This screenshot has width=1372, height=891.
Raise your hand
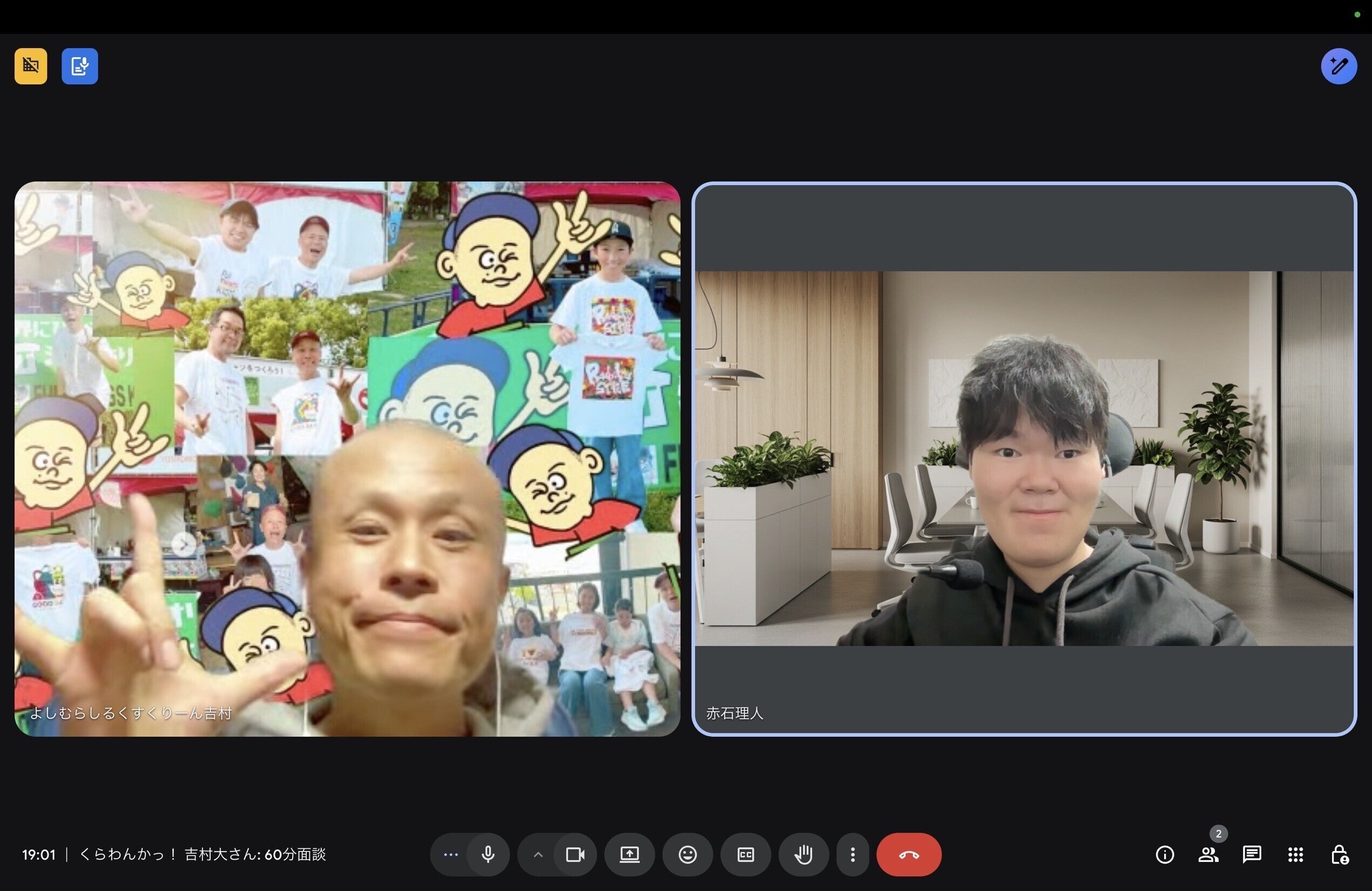803,854
